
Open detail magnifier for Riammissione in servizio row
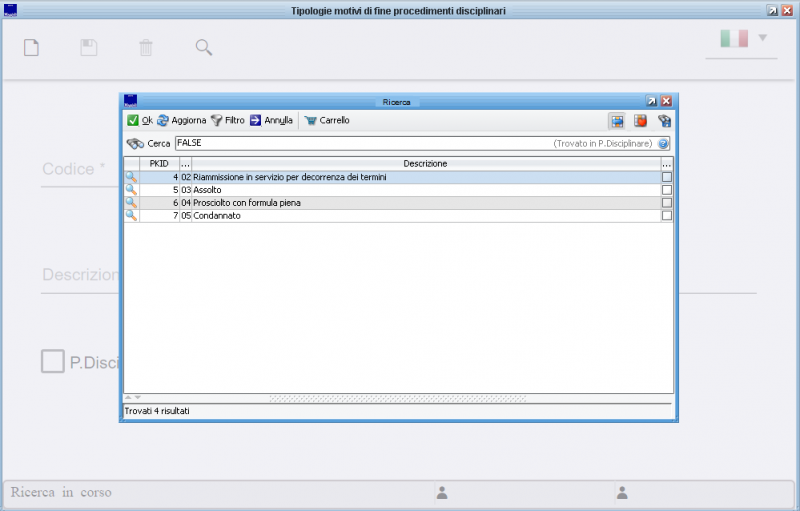[131, 177]
